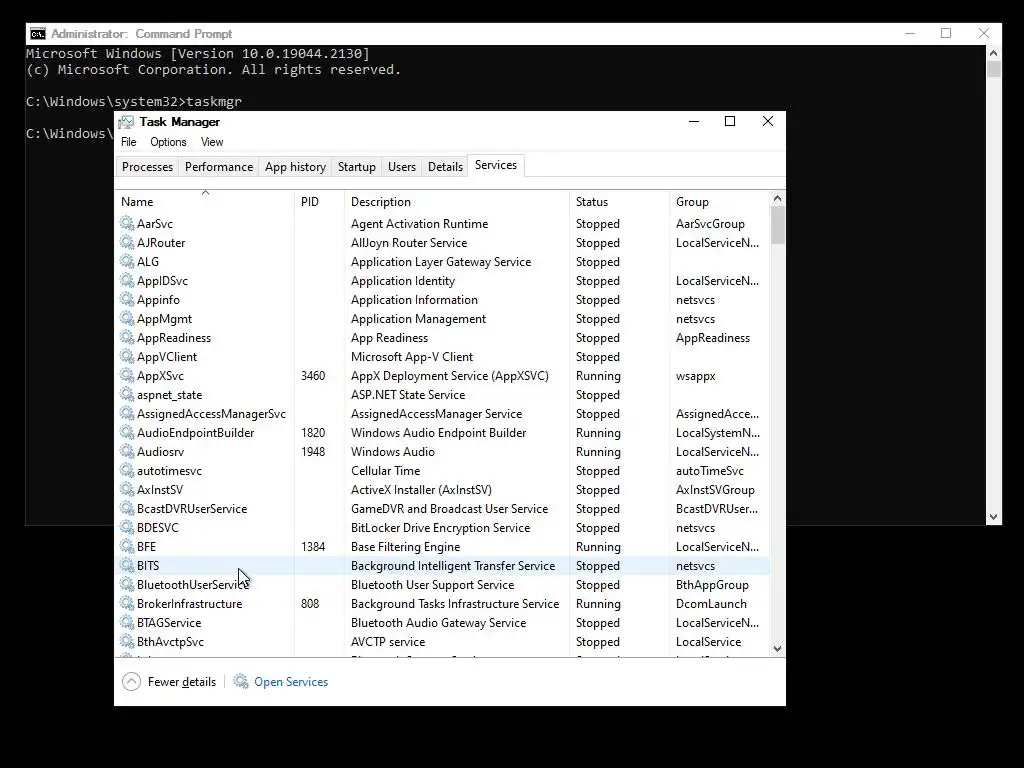Click the gear icon beside BITS
The image size is (1024, 768).
tap(127, 565)
